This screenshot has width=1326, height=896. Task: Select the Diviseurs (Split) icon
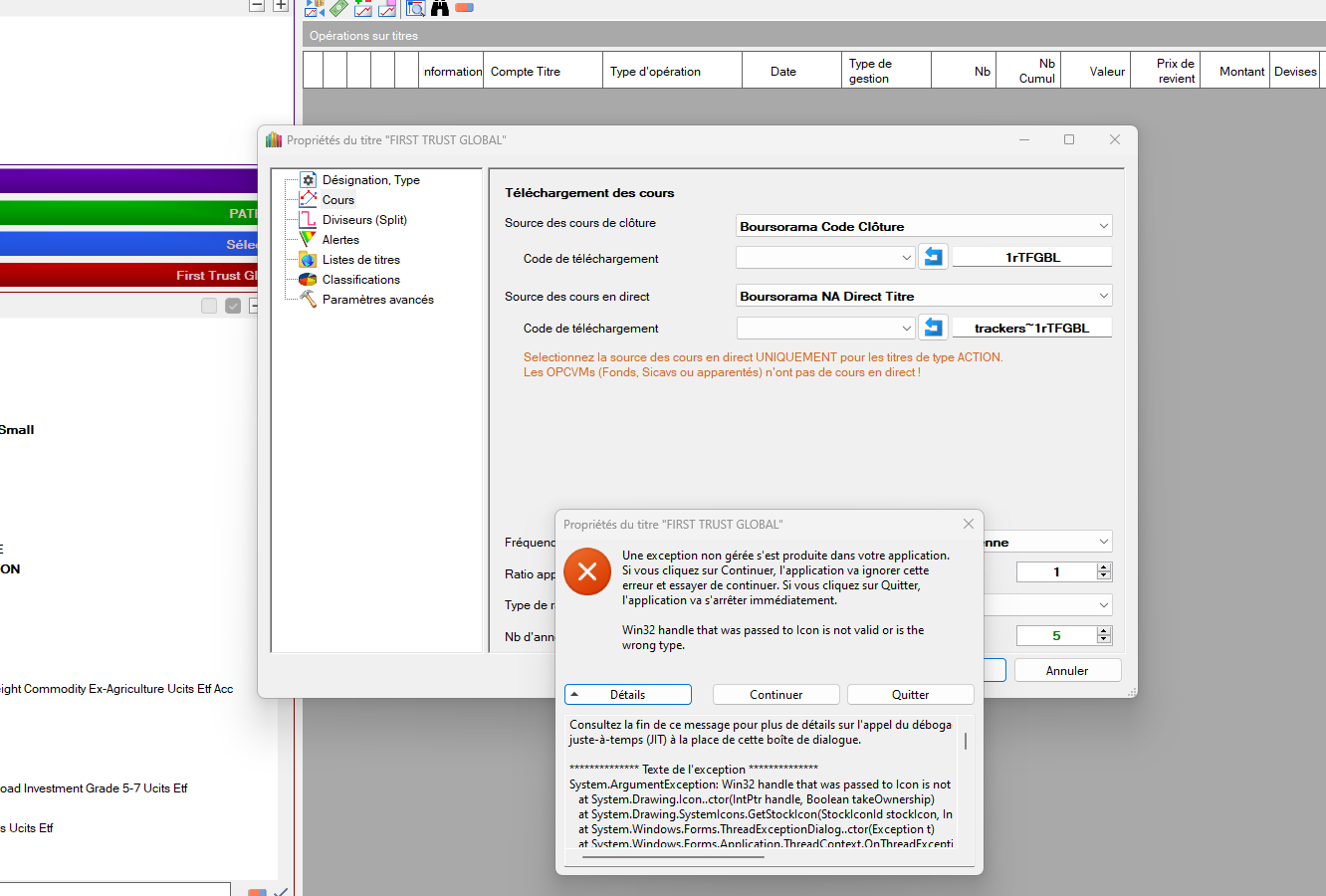[309, 220]
